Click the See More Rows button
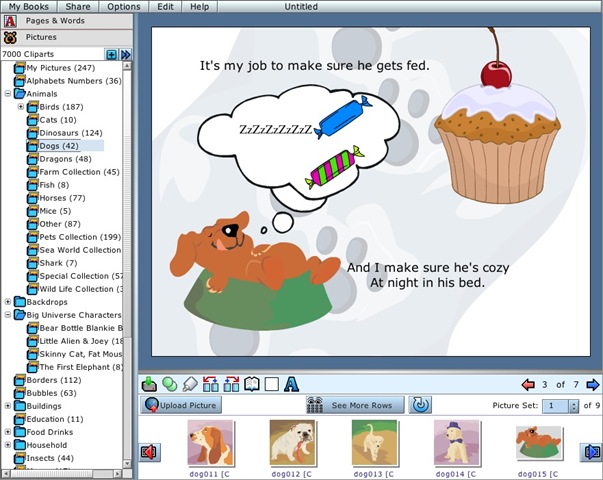Screen dimensions: 603x480 [355, 405]
